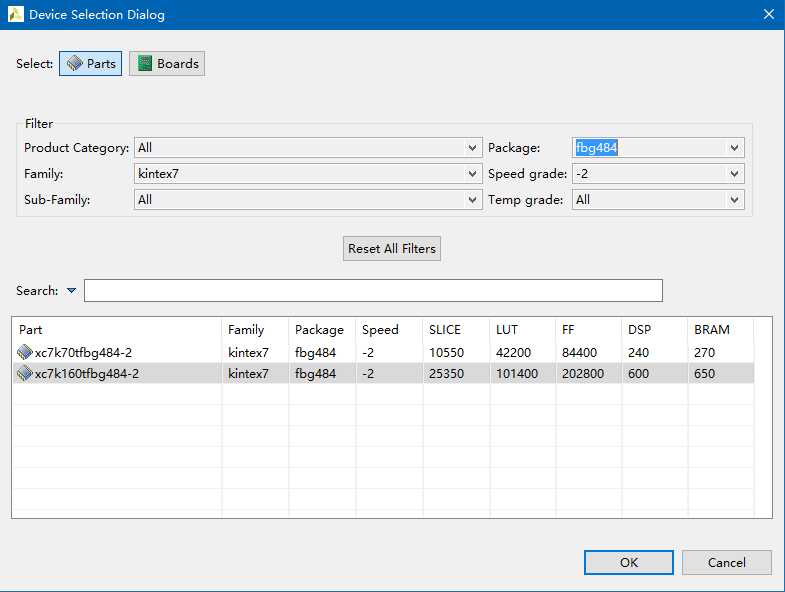Click Reset All Filters button
Image resolution: width=785 pixels, height=592 pixels.
coord(392,248)
